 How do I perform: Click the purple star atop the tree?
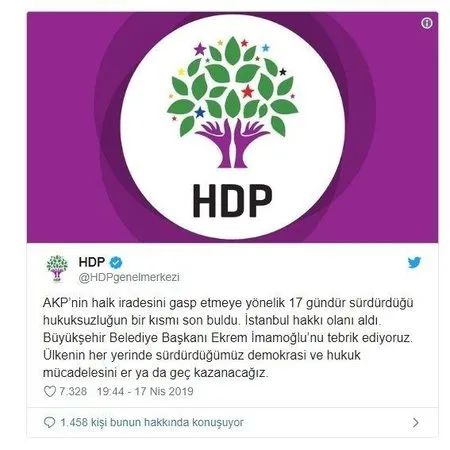point(200,49)
